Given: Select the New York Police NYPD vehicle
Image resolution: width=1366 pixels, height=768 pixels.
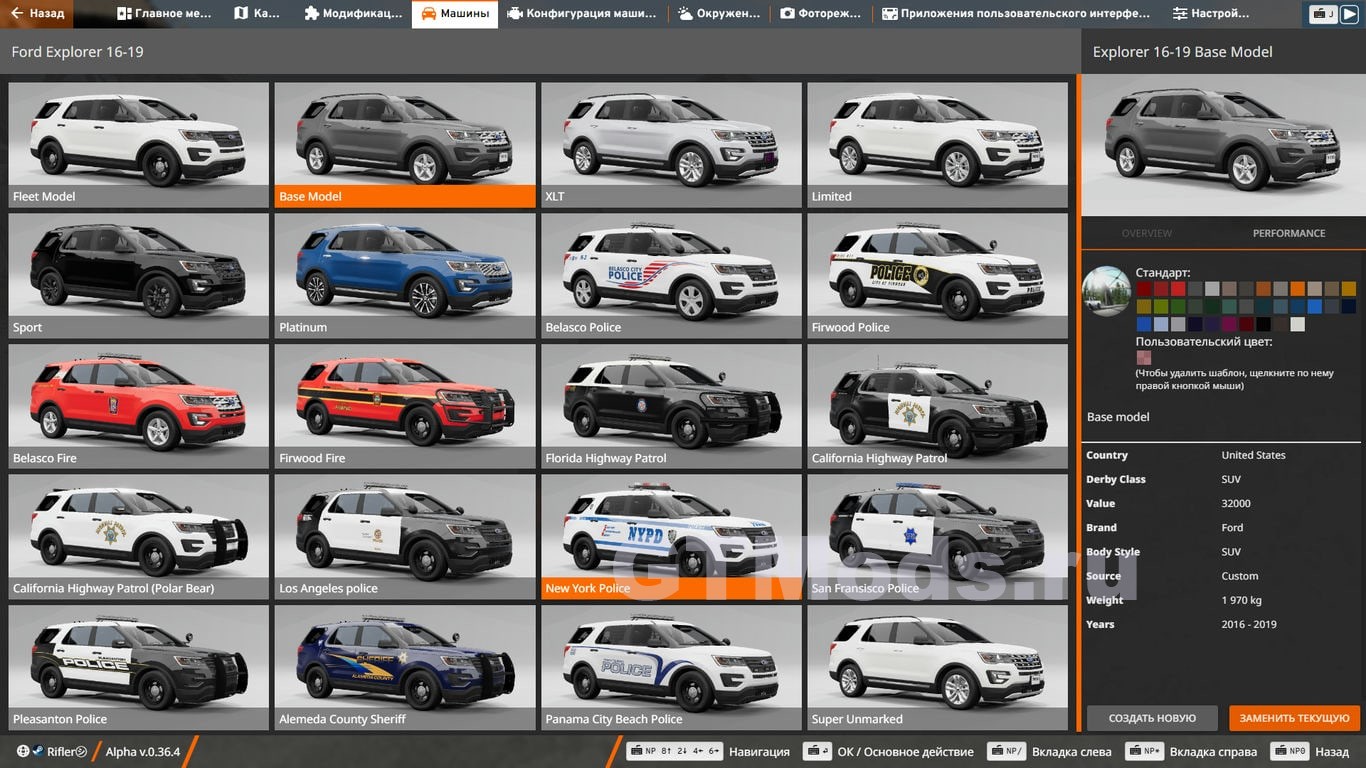Looking at the screenshot, I should 671,537.
